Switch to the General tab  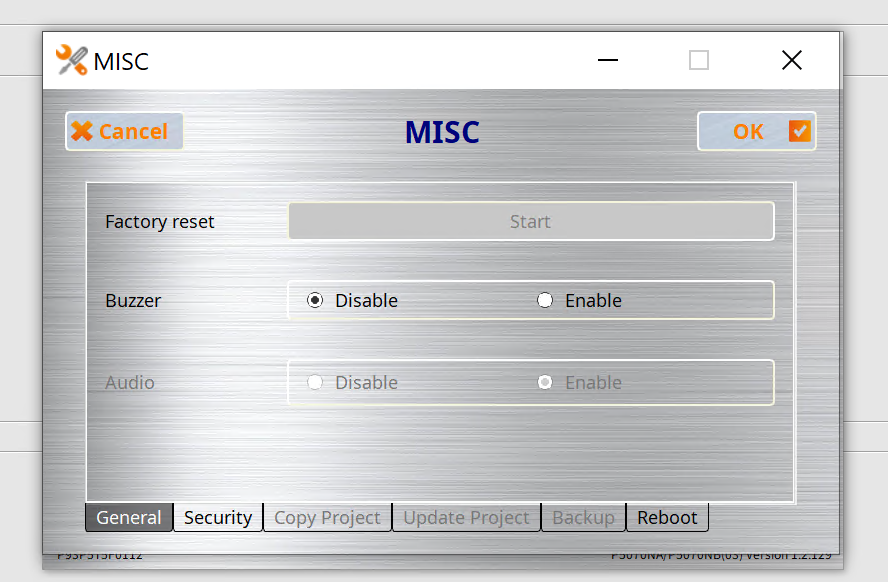pyautogui.click(x=128, y=517)
